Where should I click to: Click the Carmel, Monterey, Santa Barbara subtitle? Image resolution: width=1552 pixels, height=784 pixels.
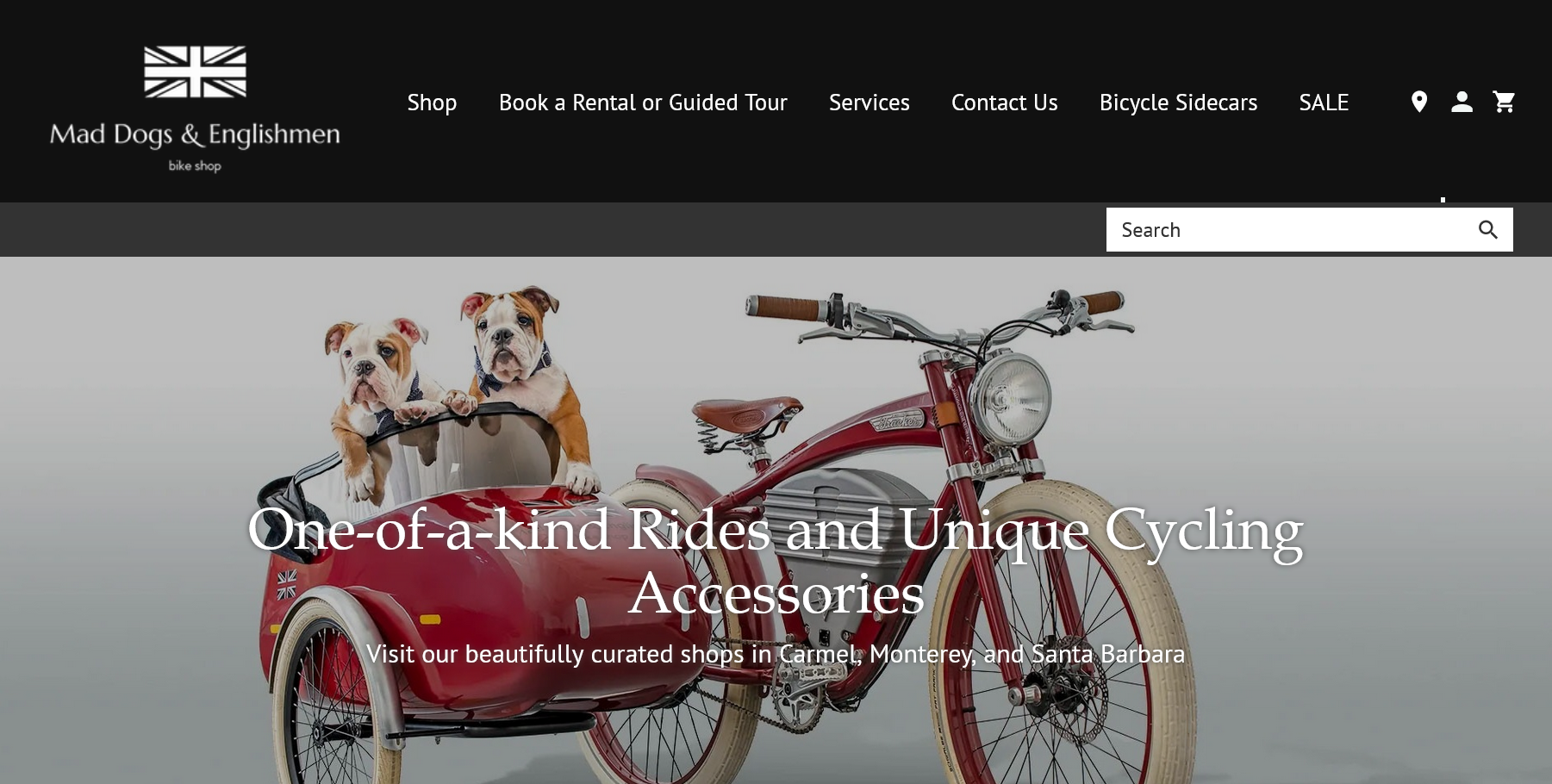point(776,654)
